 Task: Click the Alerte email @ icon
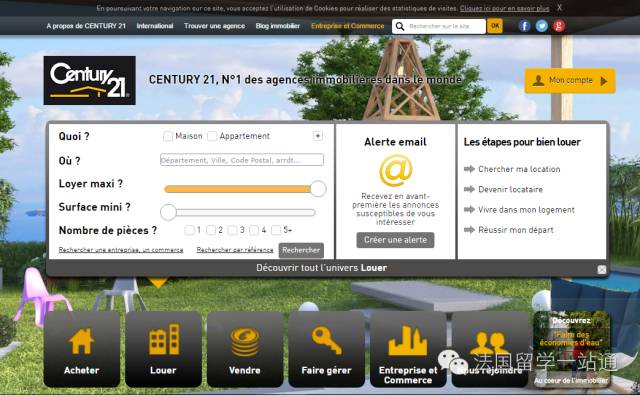(396, 170)
